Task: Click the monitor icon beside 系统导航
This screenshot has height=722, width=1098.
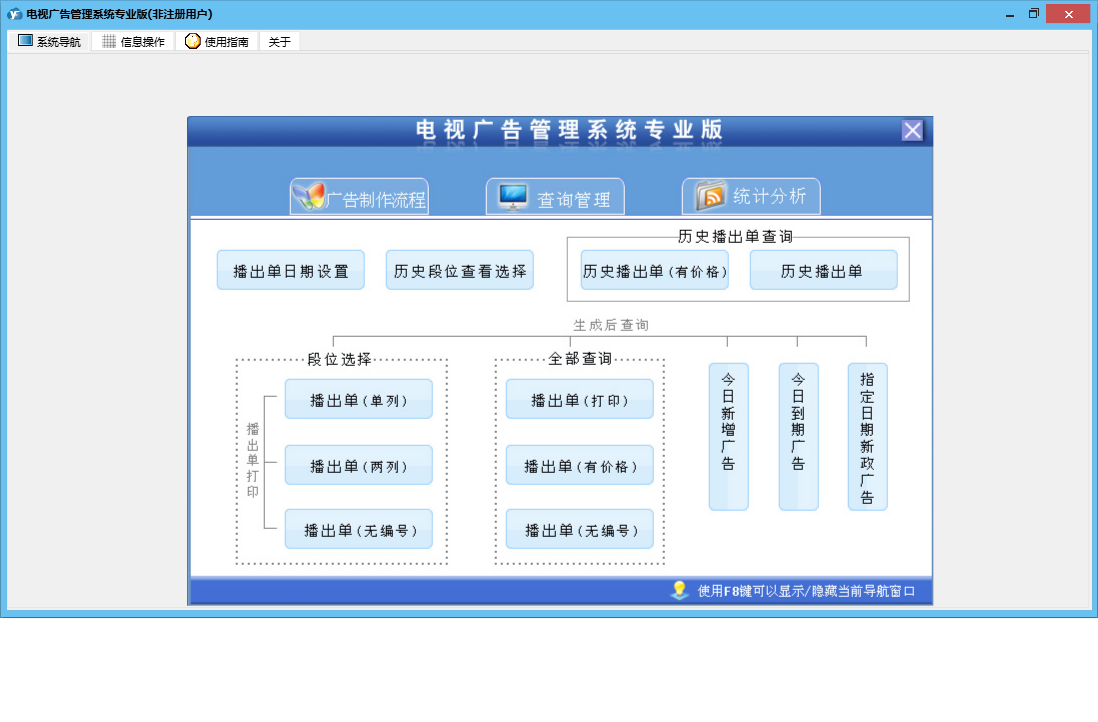Action: coord(25,41)
